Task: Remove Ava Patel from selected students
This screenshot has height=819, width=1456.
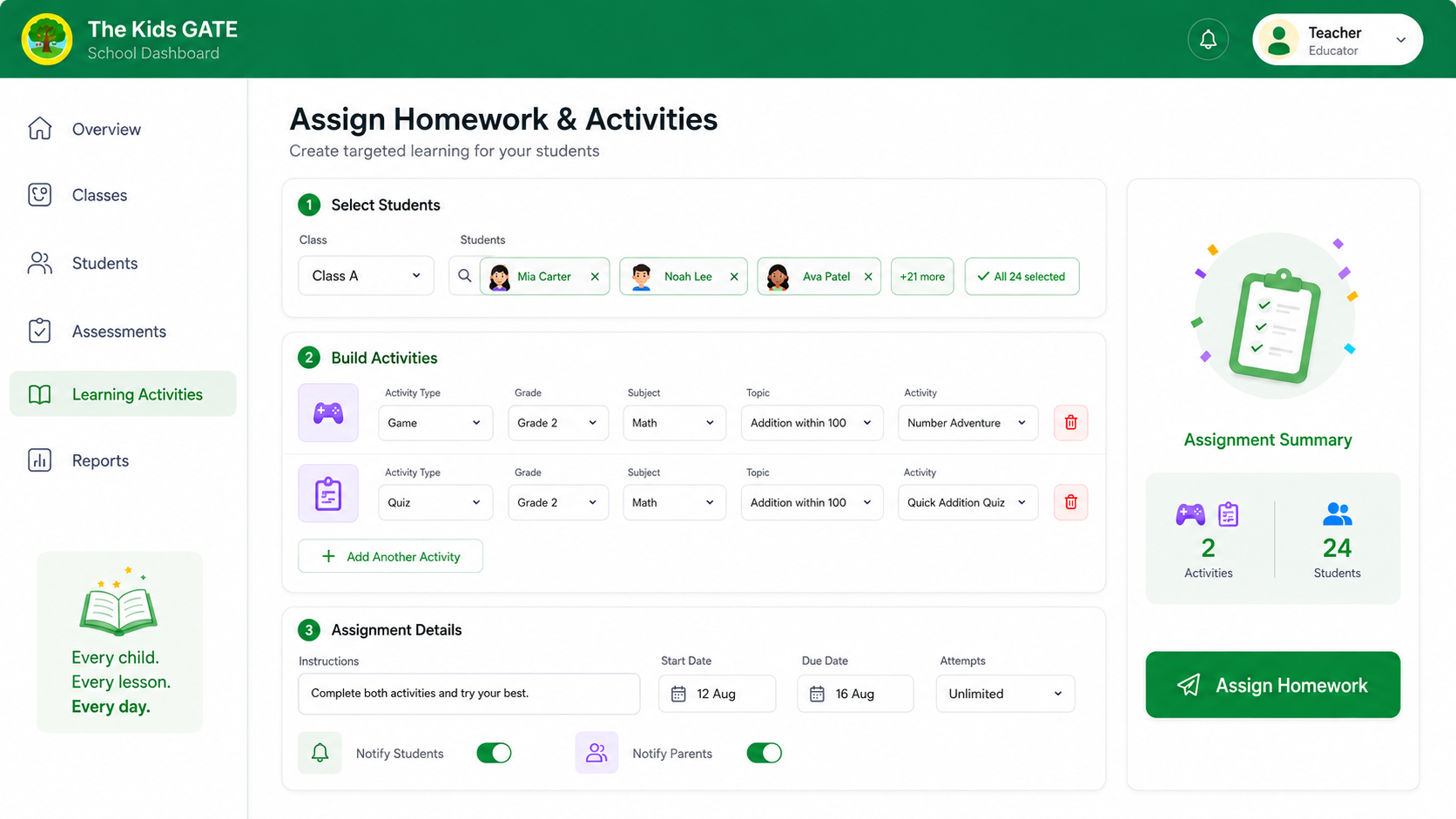Action: (868, 277)
